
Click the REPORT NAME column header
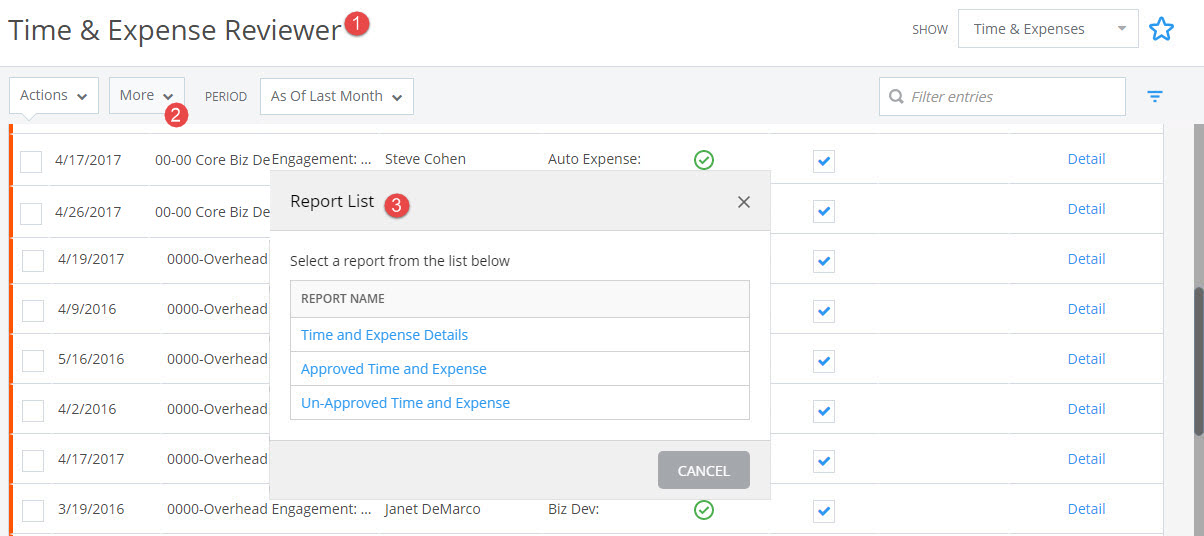[x=343, y=299]
